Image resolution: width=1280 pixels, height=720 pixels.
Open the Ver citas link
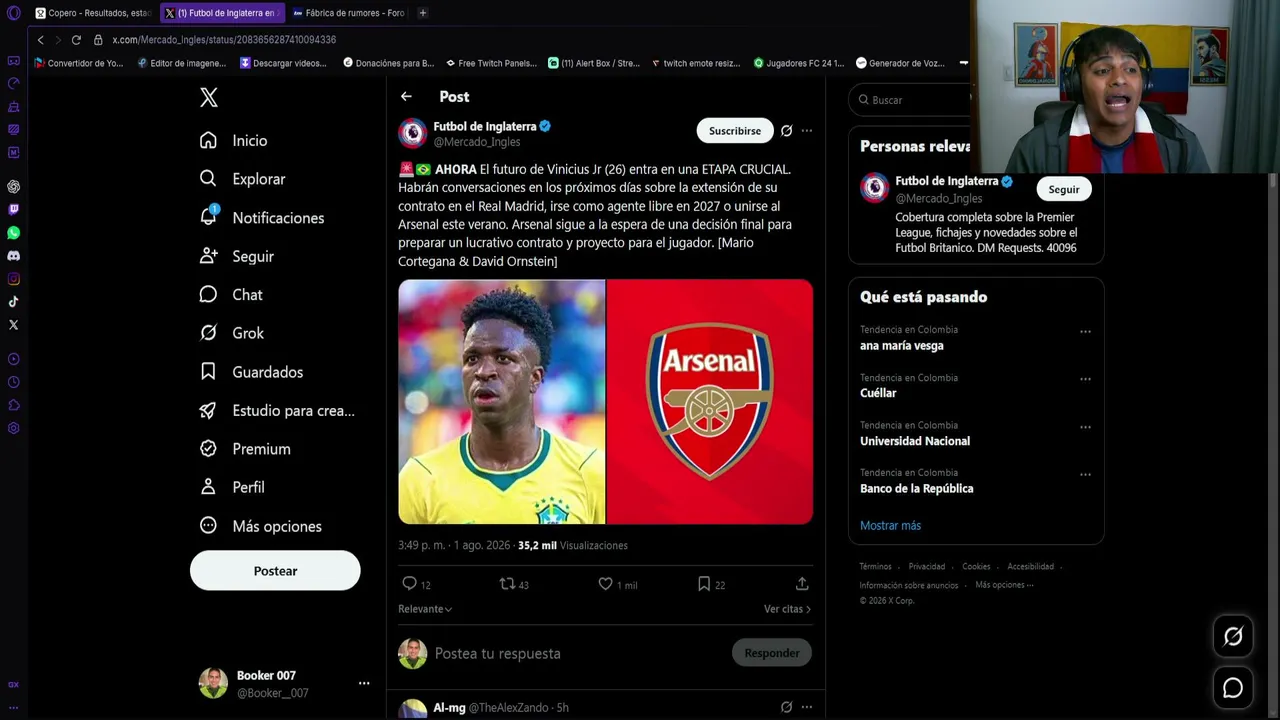(787, 609)
